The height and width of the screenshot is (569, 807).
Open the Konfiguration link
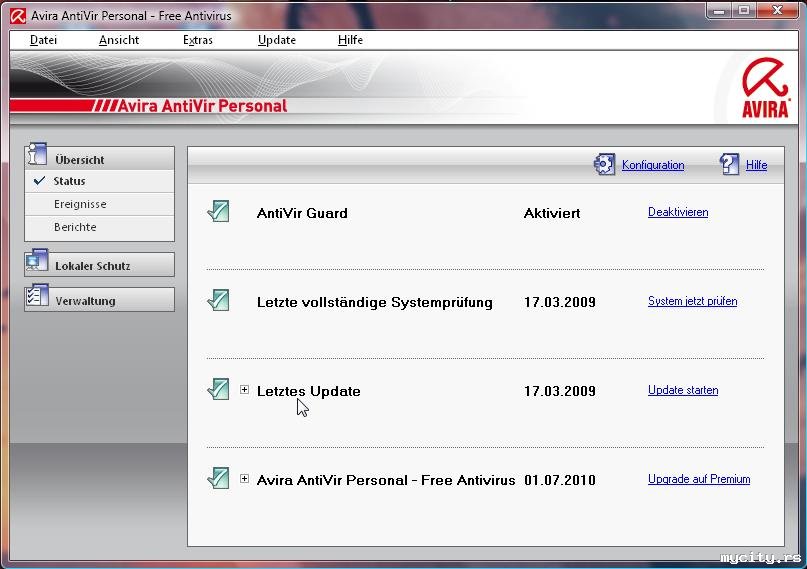click(653, 165)
